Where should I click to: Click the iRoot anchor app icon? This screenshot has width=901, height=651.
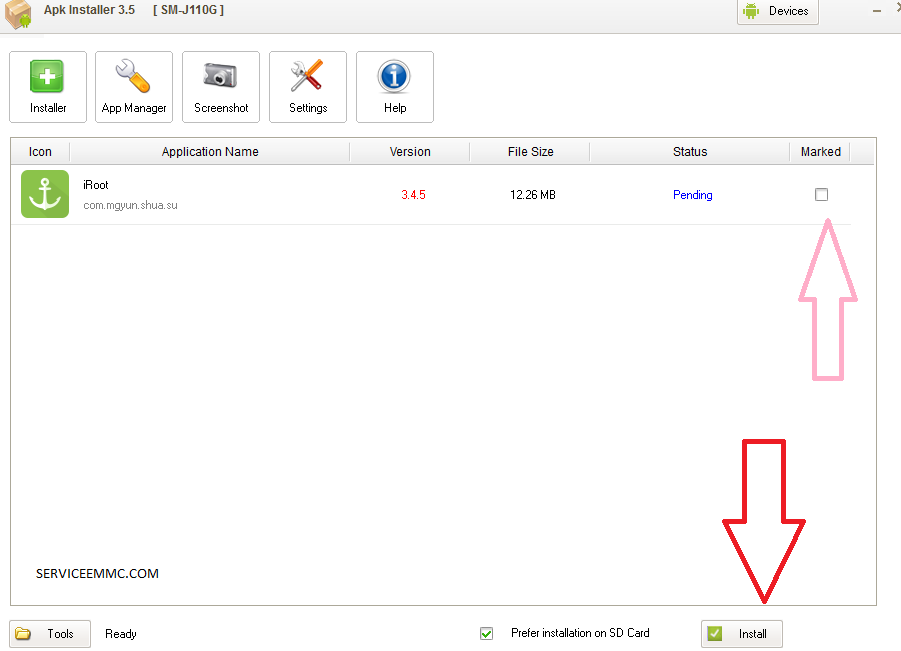point(45,194)
